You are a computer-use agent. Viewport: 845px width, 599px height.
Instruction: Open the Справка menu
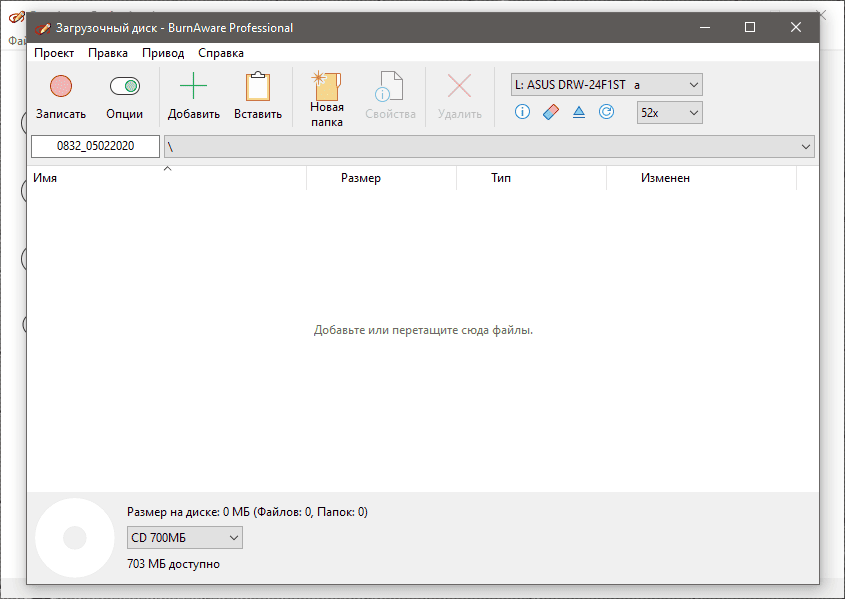221,53
